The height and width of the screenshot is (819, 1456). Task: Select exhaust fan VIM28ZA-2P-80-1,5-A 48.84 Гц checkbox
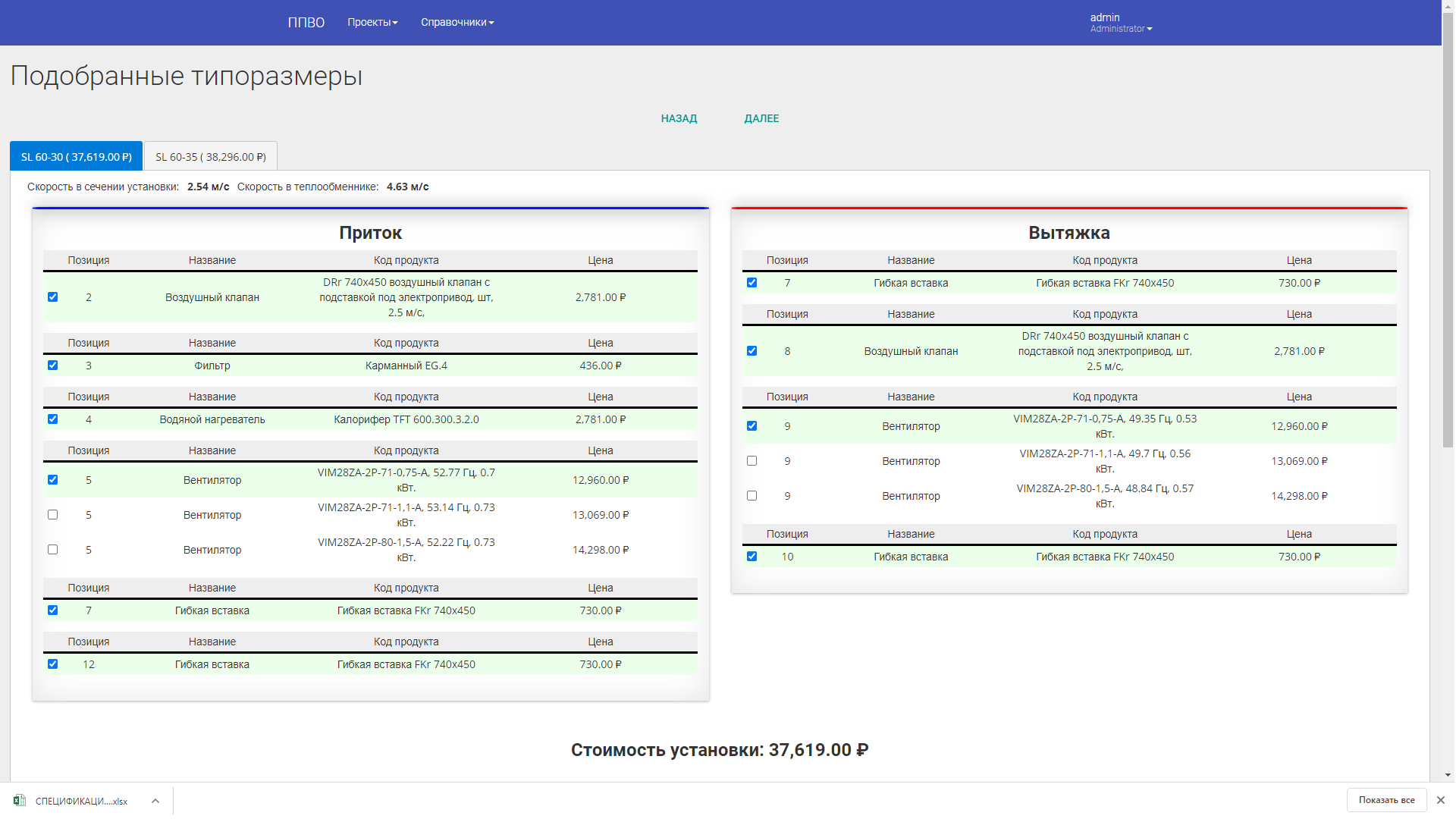752,496
